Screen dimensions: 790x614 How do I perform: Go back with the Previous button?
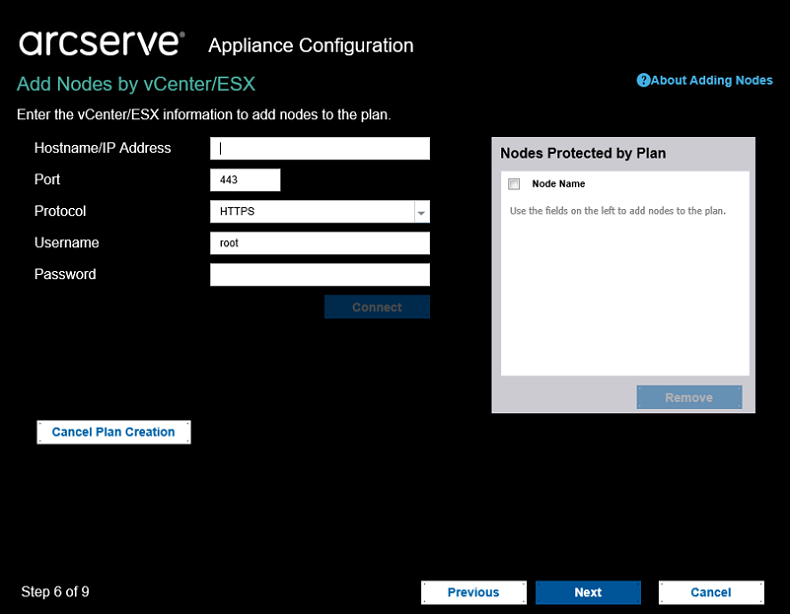point(474,592)
